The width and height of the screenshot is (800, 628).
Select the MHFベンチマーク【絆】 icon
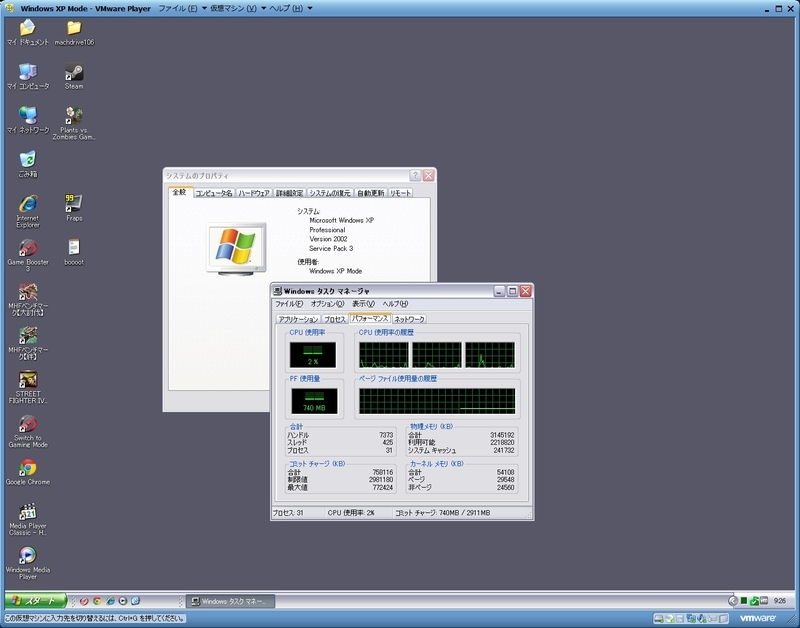point(28,343)
